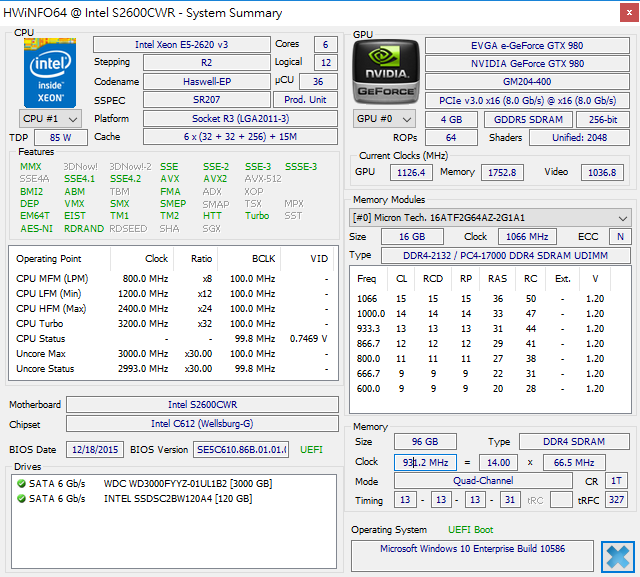Click the CPU HFM (Max) row
This screenshot has width=640, height=577.
coord(173,308)
